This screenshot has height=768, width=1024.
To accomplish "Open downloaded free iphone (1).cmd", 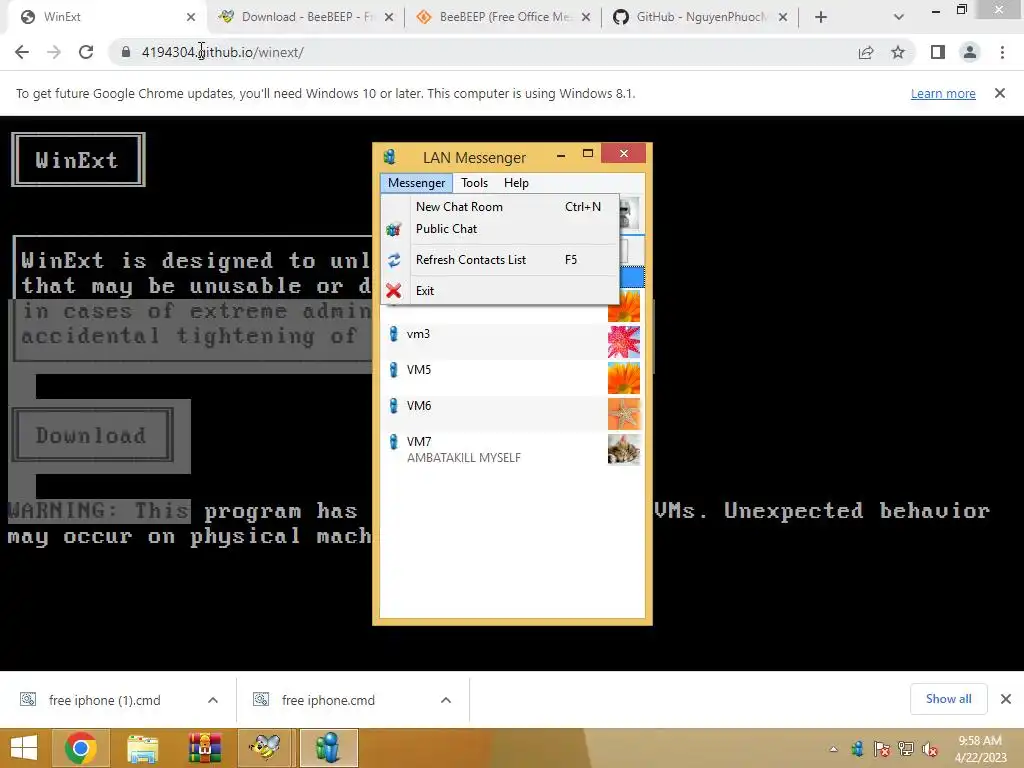I will coord(104,700).
